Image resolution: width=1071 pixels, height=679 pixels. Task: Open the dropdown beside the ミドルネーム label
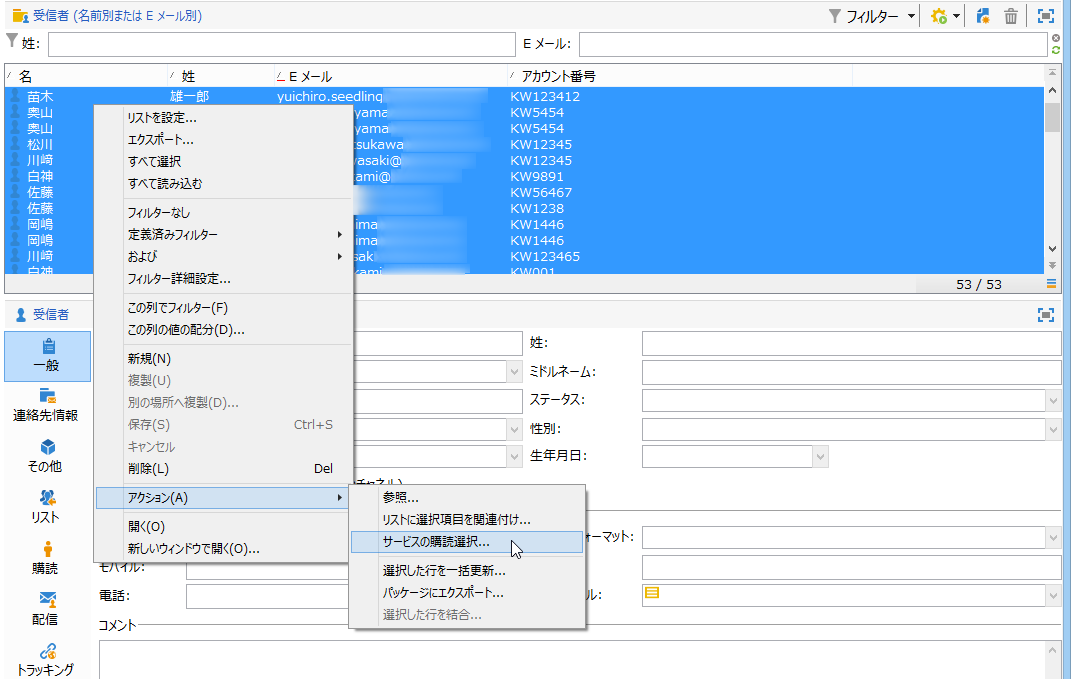(x=514, y=372)
